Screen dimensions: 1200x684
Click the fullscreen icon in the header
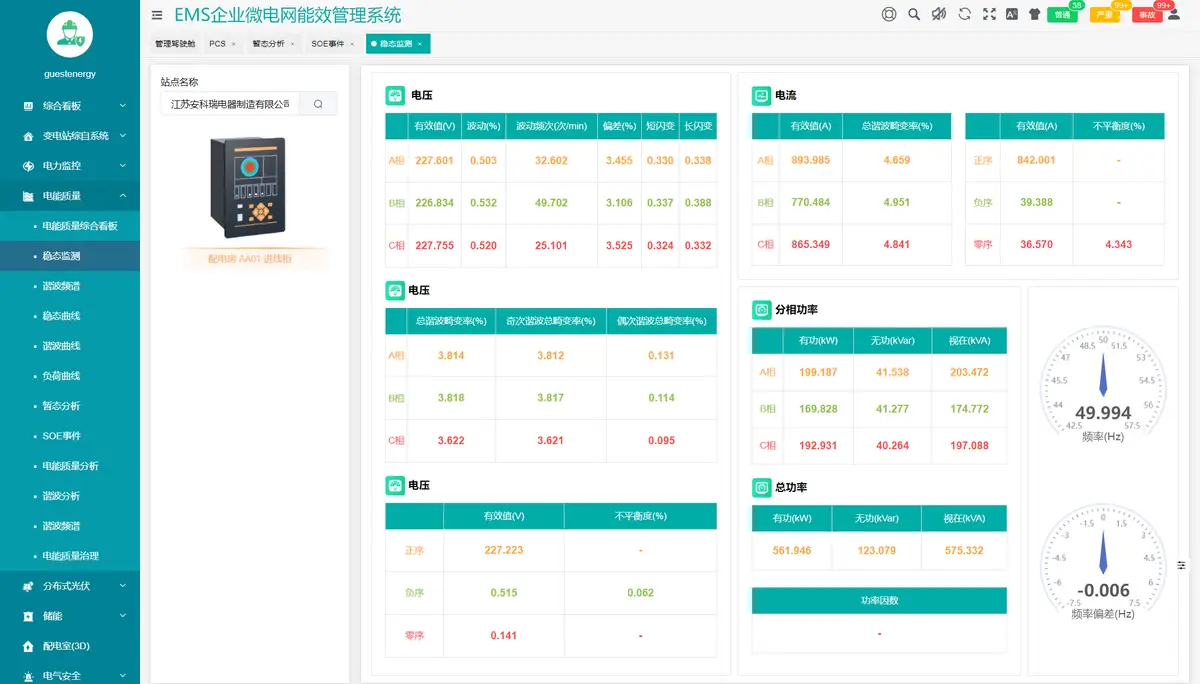(x=988, y=14)
